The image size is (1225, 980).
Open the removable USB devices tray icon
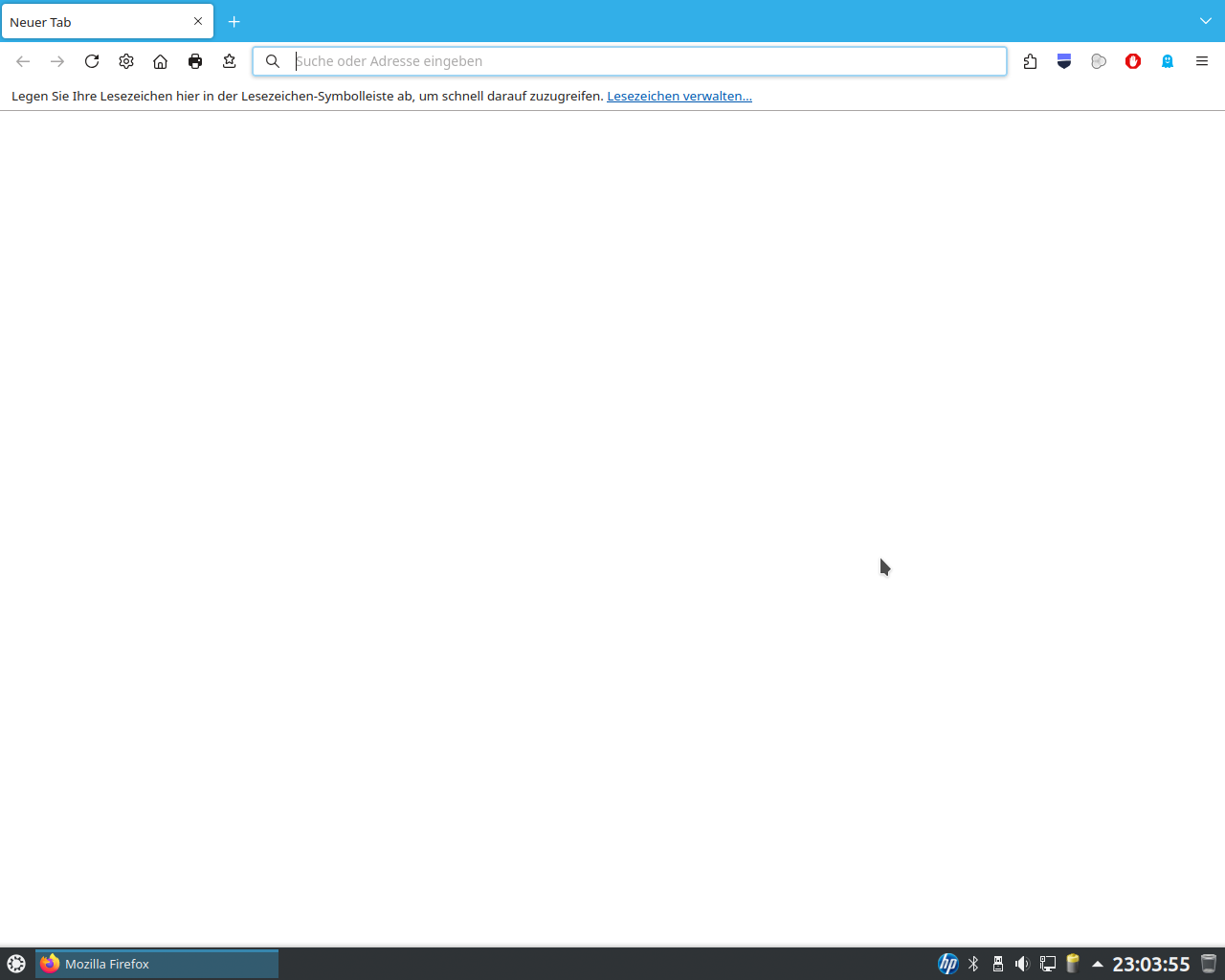998,964
